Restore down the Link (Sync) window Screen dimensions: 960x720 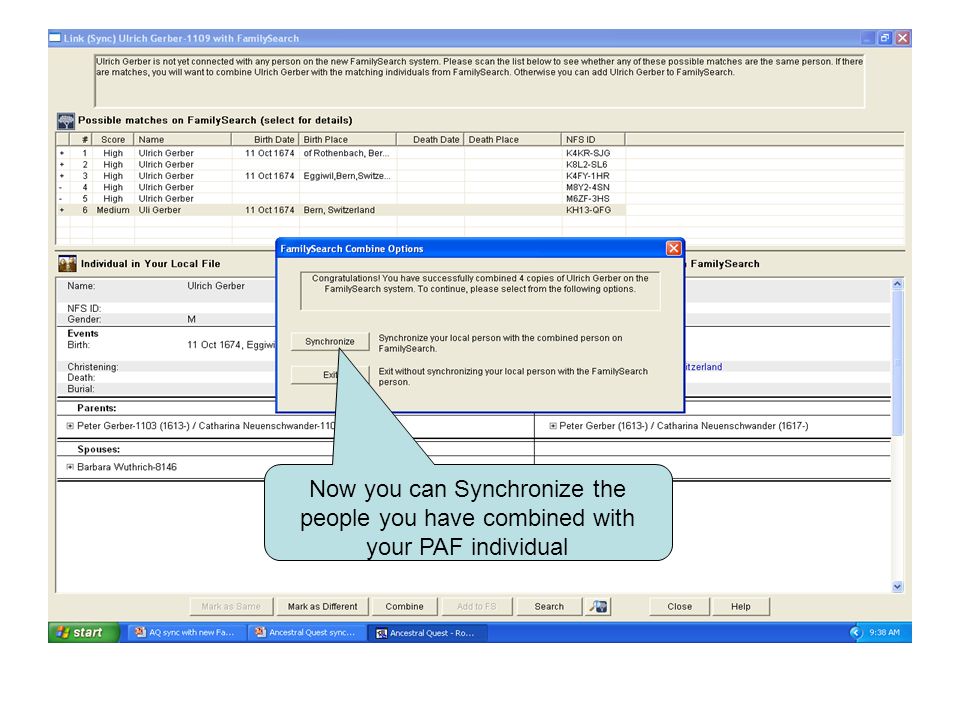coord(885,38)
